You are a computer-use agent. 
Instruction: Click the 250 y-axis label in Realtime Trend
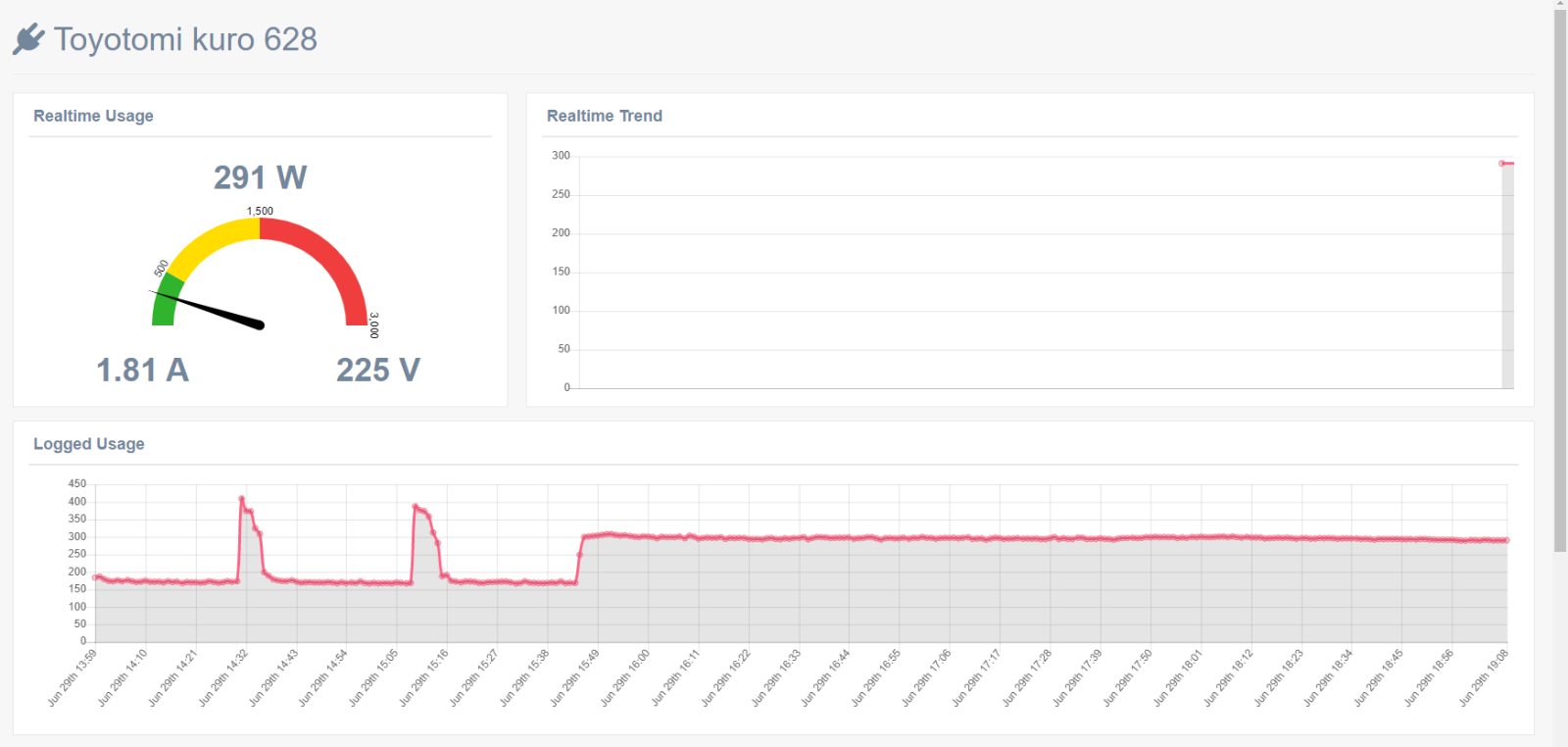pos(561,194)
